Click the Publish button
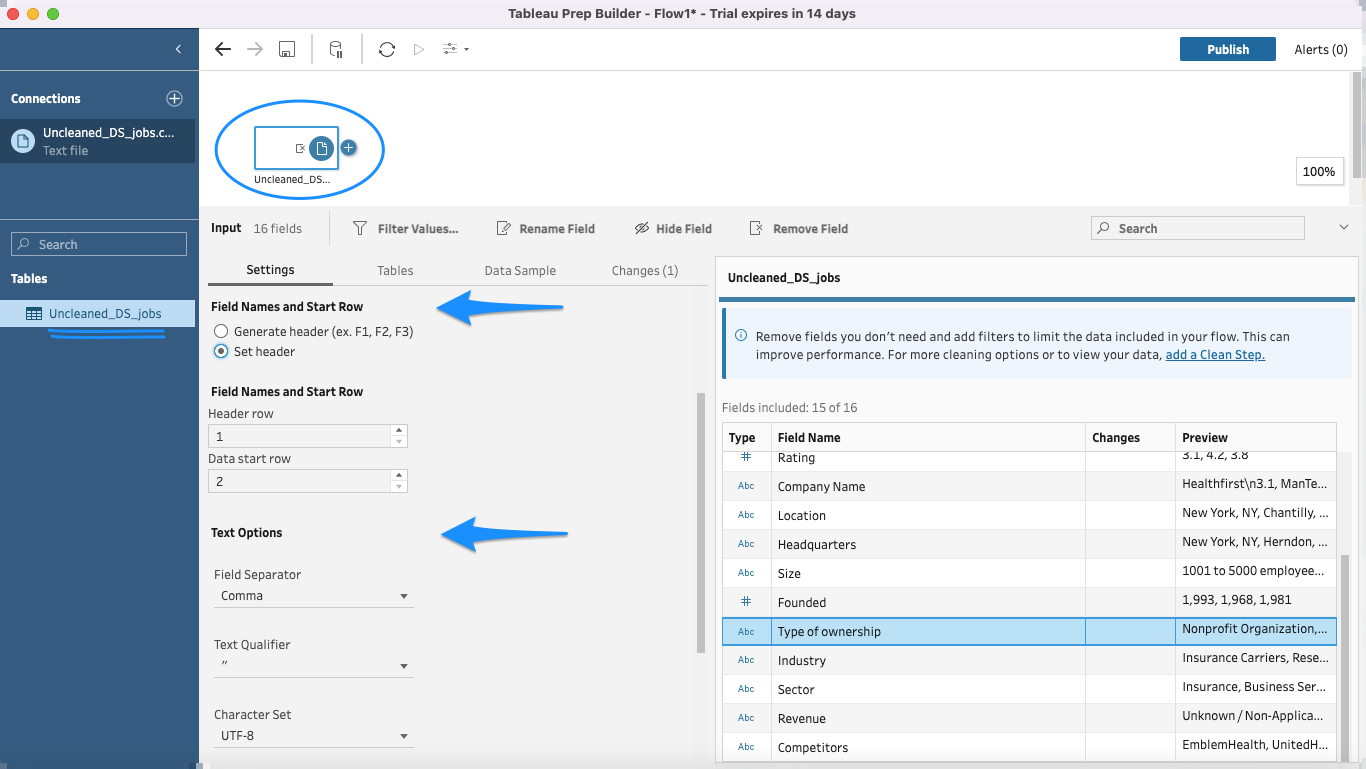 click(1227, 49)
